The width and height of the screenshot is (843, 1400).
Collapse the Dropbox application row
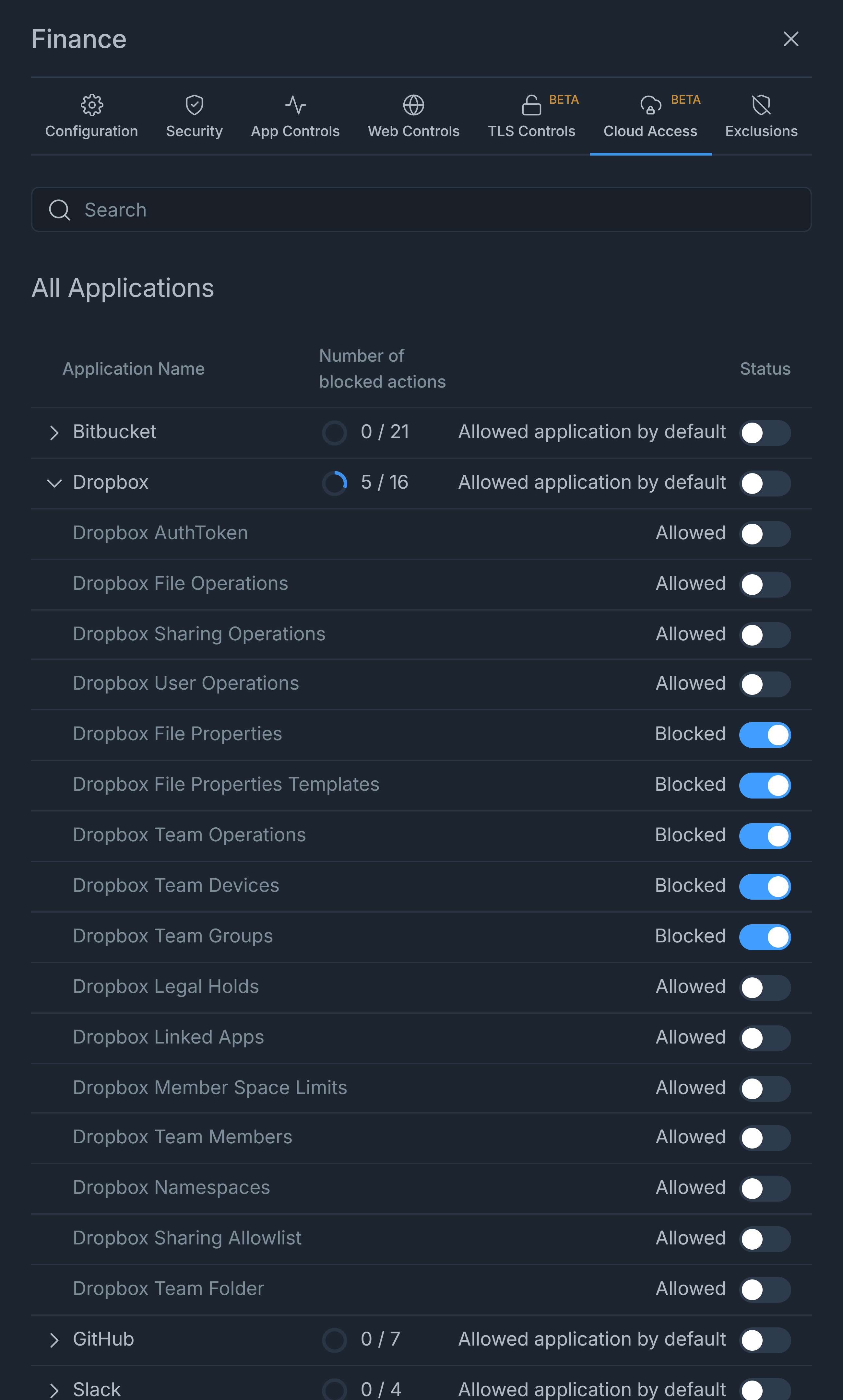[54, 483]
